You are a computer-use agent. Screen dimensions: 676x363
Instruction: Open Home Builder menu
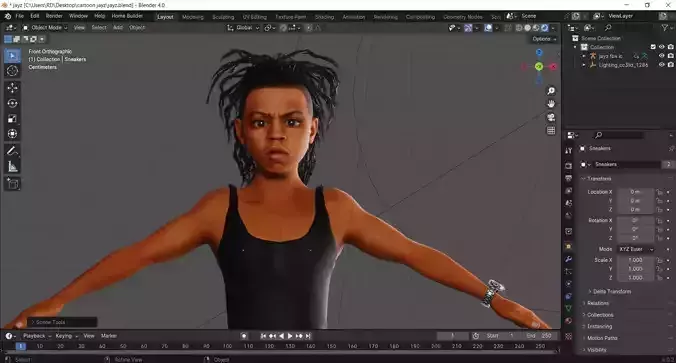click(127, 16)
